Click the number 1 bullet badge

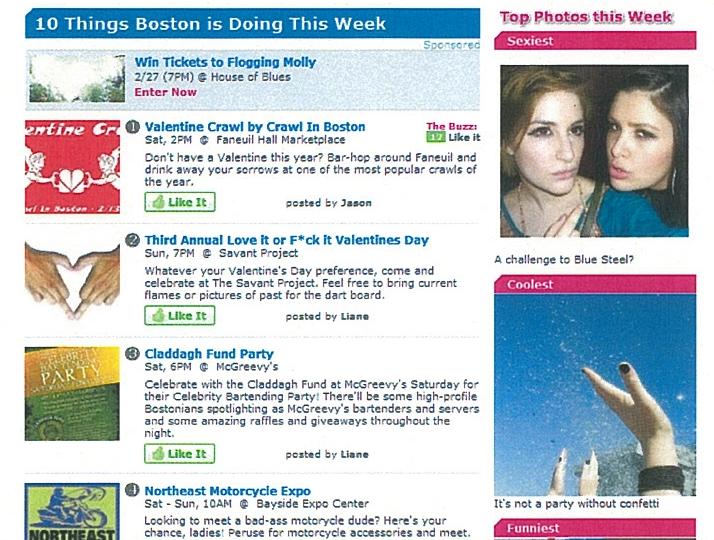point(132,127)
